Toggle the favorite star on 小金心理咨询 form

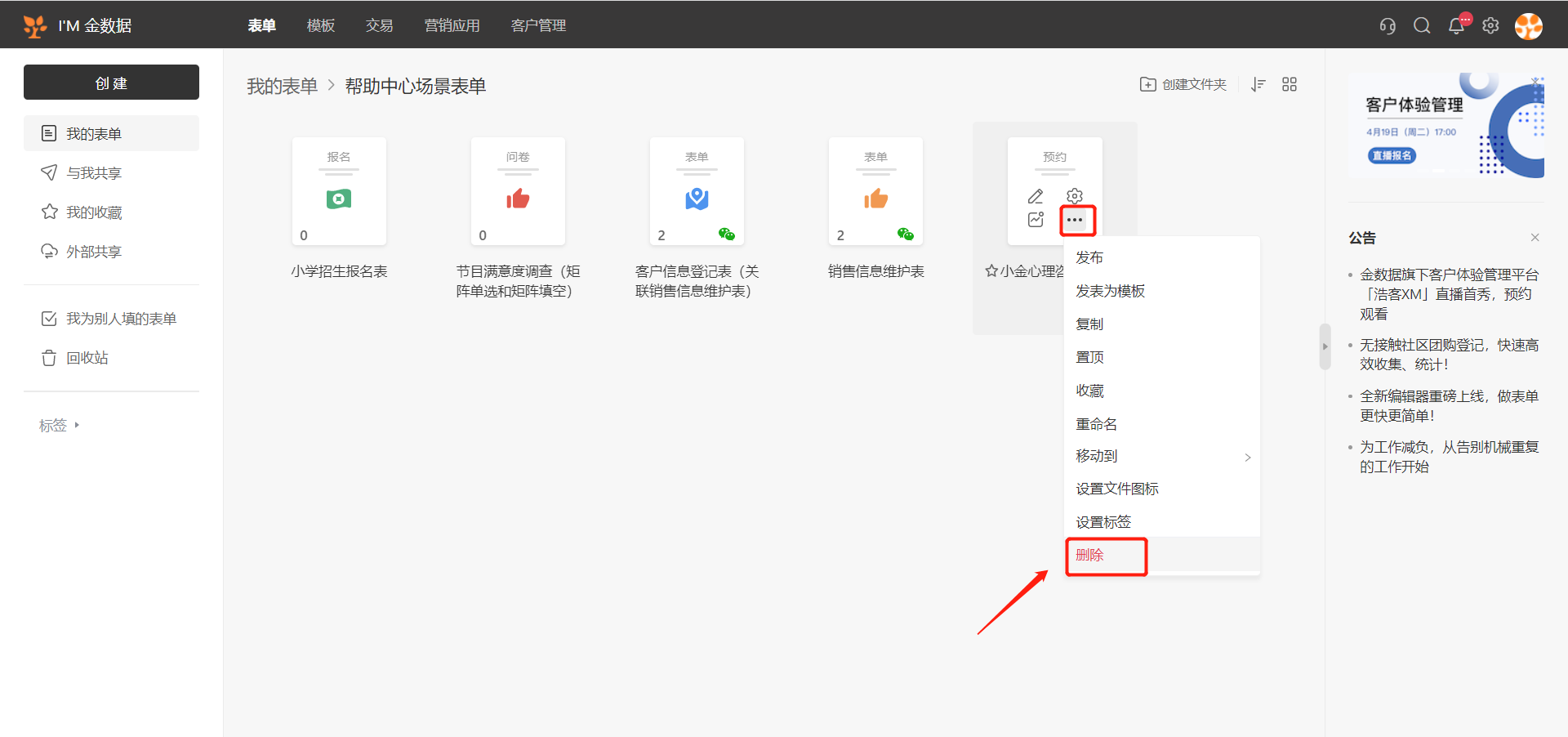click(x=991, y=271)
